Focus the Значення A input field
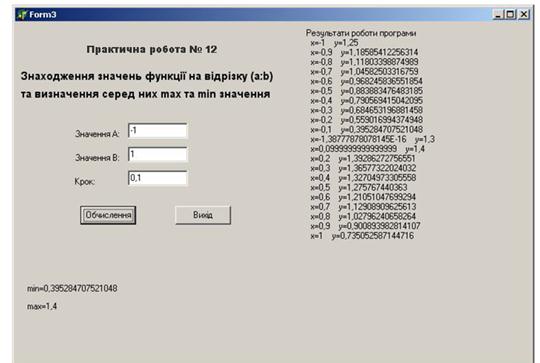The height and width of the screenshot is (363, 540). (158, 131)
